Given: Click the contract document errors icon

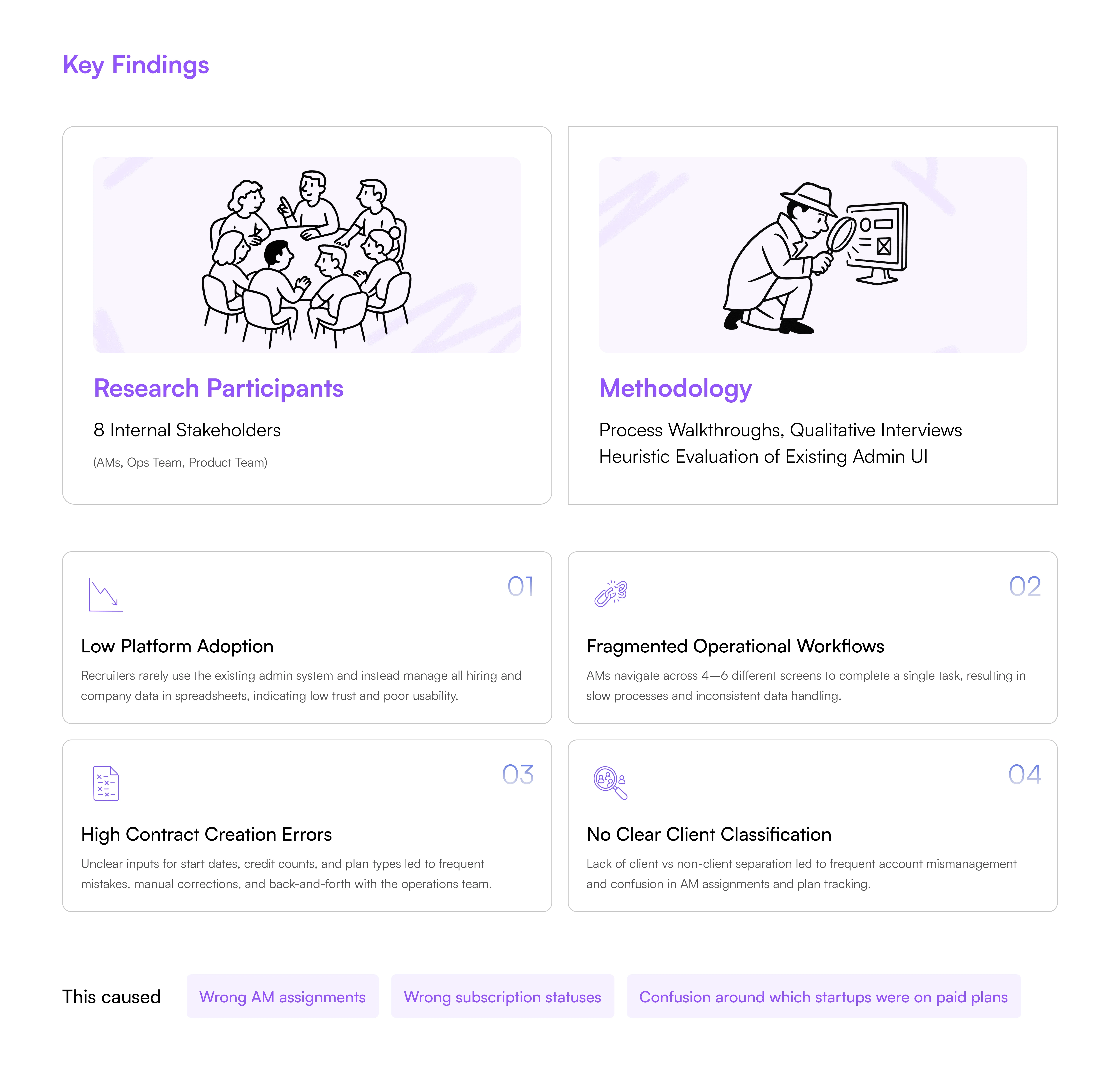Looking at the screenshot, I should coord(106,783).
